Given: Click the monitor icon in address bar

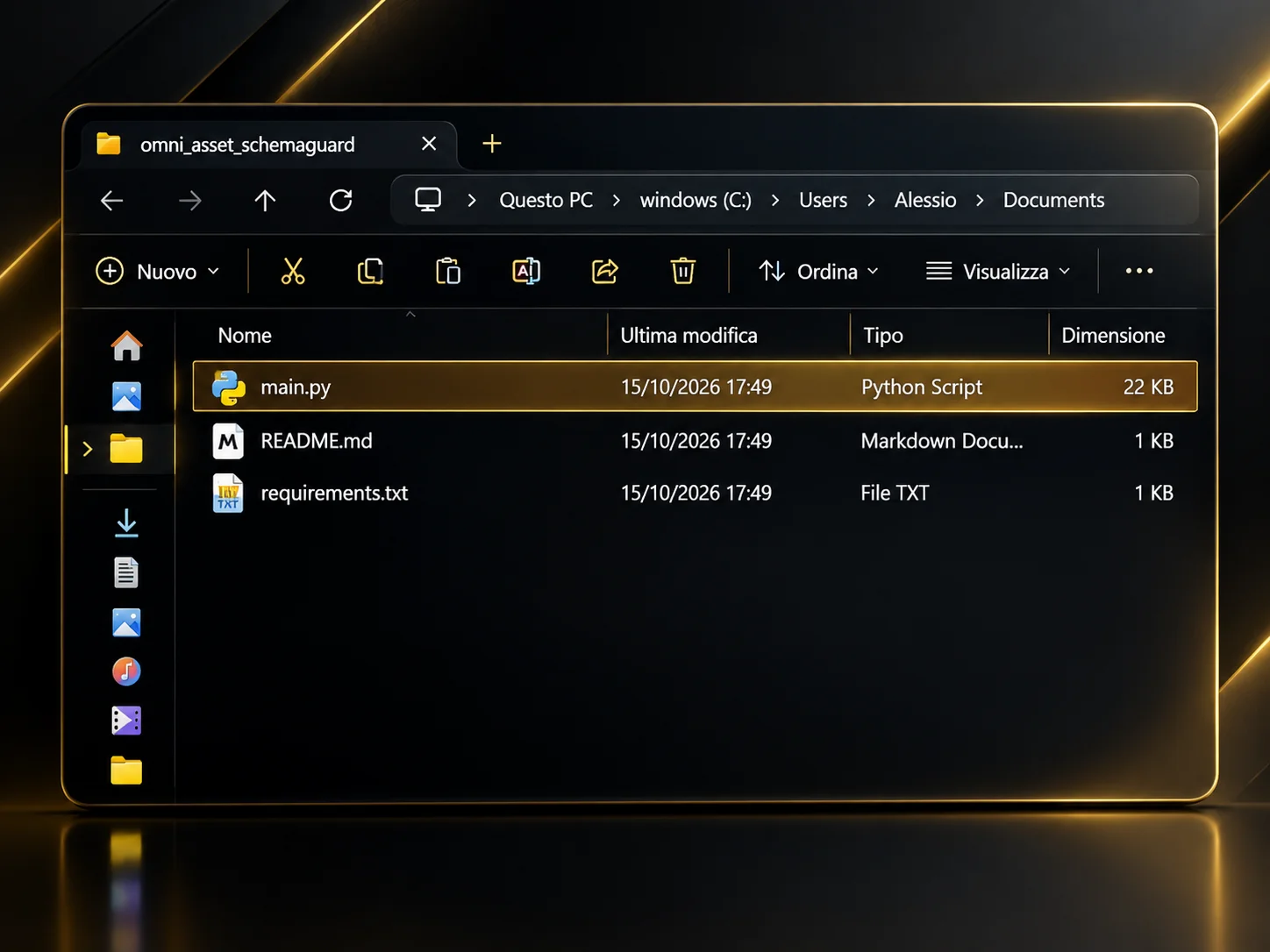Looking at the screenshot, I should coord(428,200).
